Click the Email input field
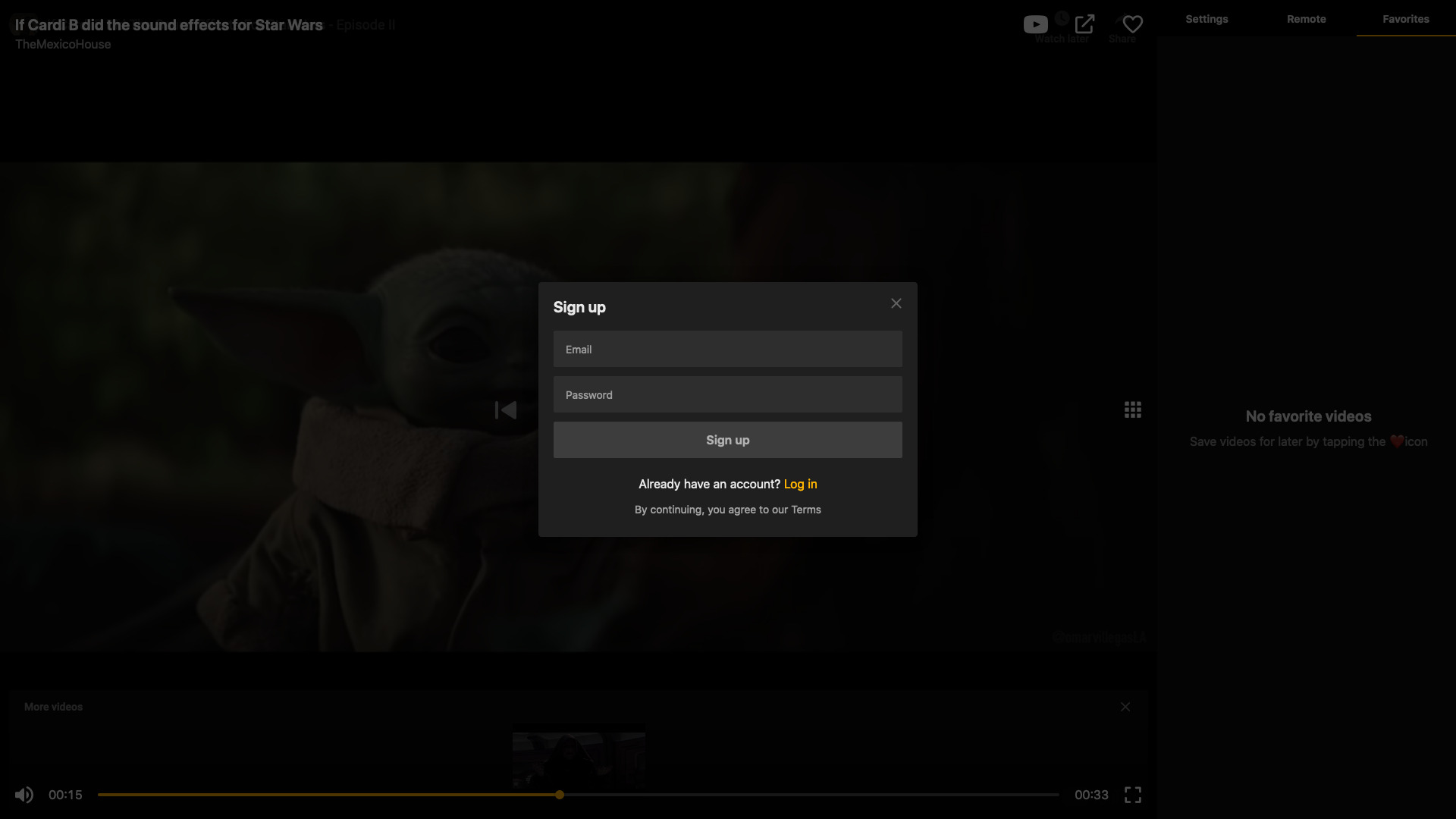Viewport: 1456px width, 819px height. pos(727,350)
